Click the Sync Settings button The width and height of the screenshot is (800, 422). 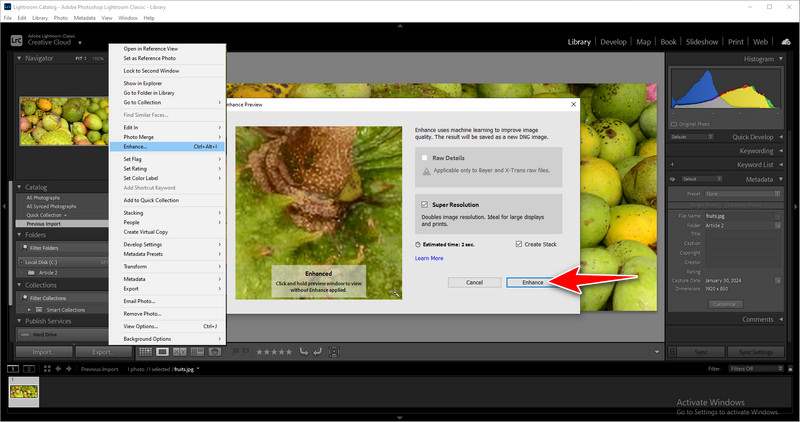pyautogui.click(x=756, y=352)
